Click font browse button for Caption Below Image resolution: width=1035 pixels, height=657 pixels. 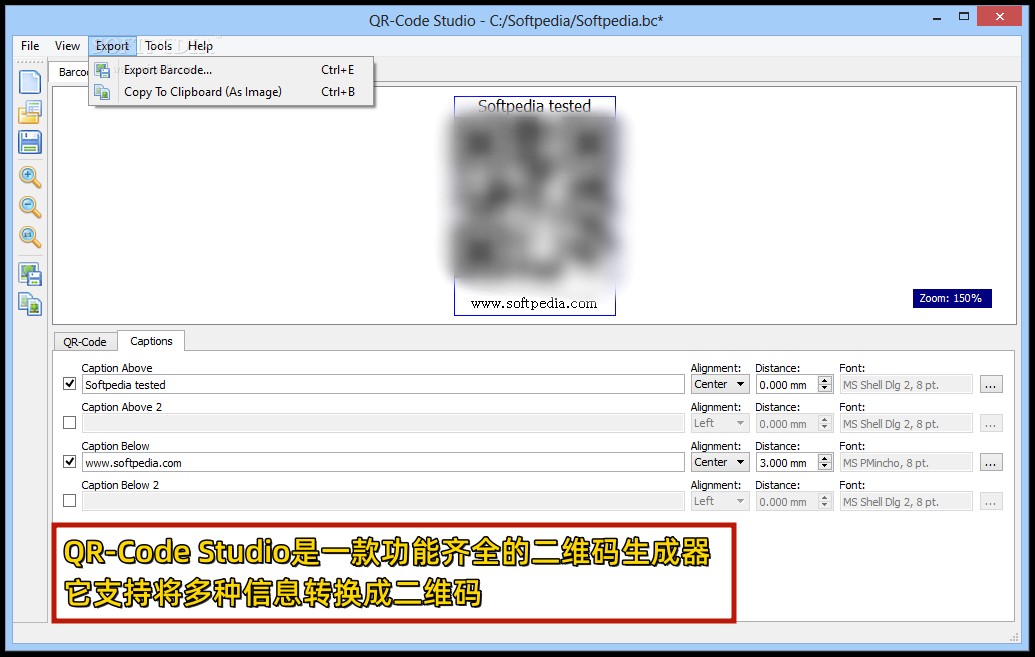(x=991, y=462)
